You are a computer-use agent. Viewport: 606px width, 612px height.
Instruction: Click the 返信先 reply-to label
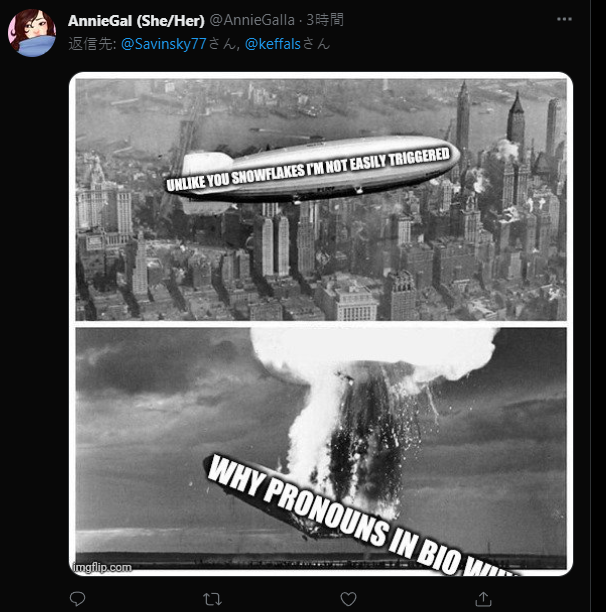[92, 44]
